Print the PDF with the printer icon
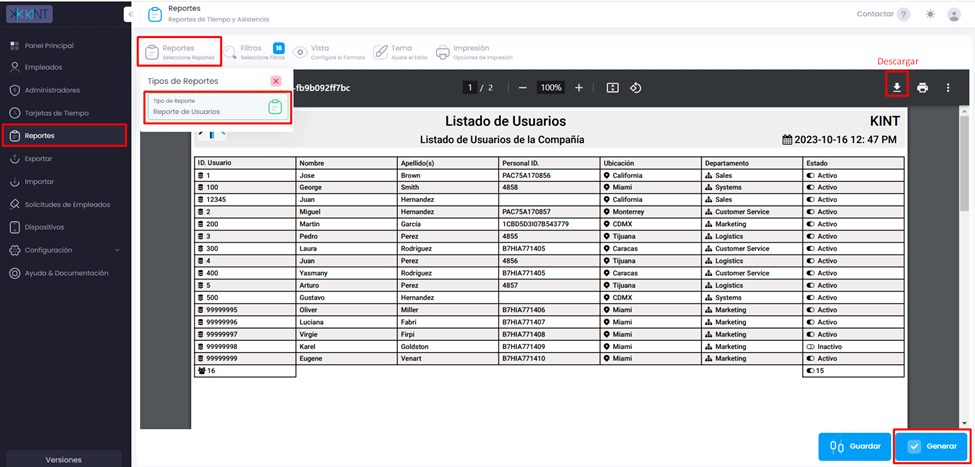 (x=922, y=88)
